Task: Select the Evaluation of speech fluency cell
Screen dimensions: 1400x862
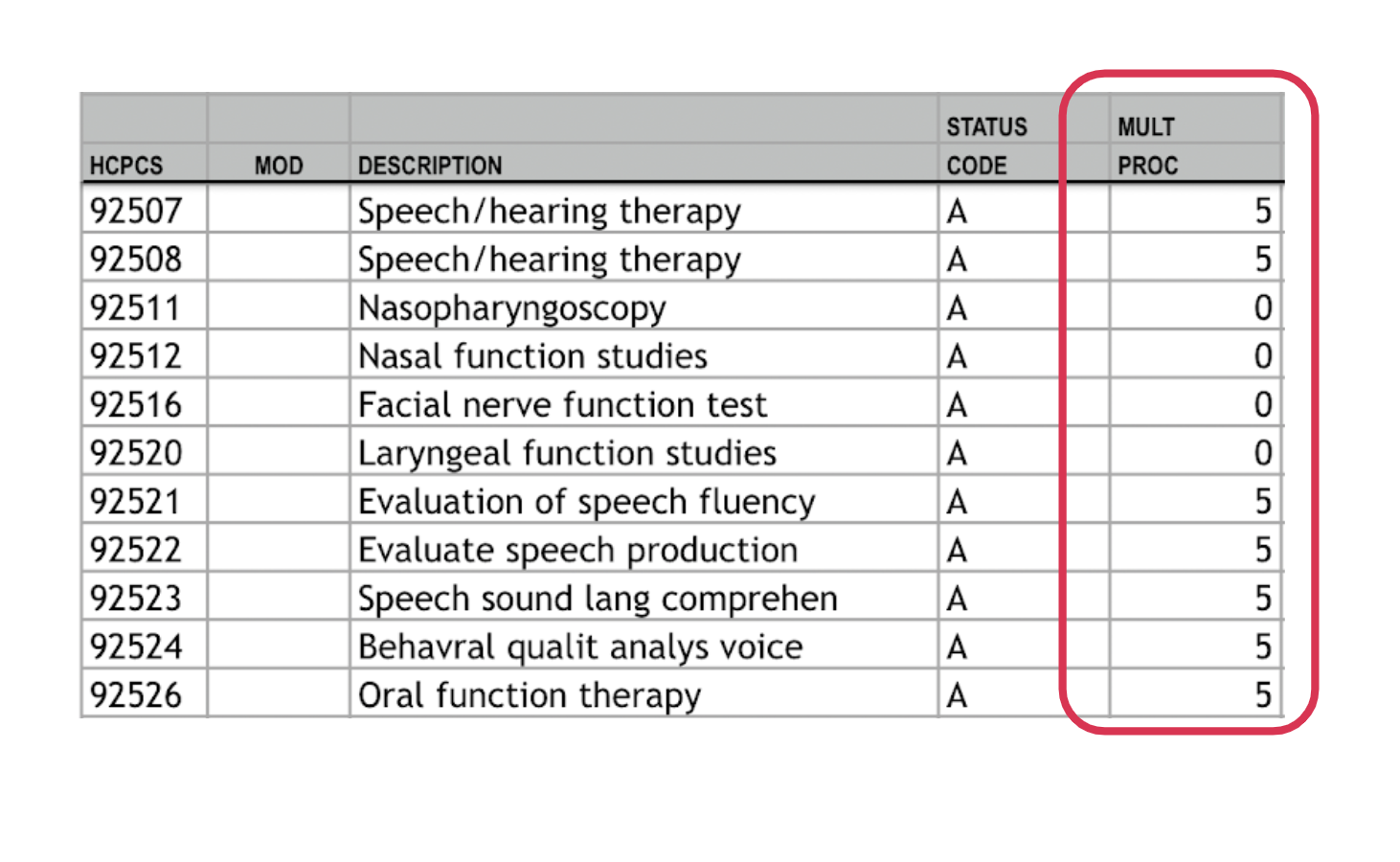Action: (644, 501)
